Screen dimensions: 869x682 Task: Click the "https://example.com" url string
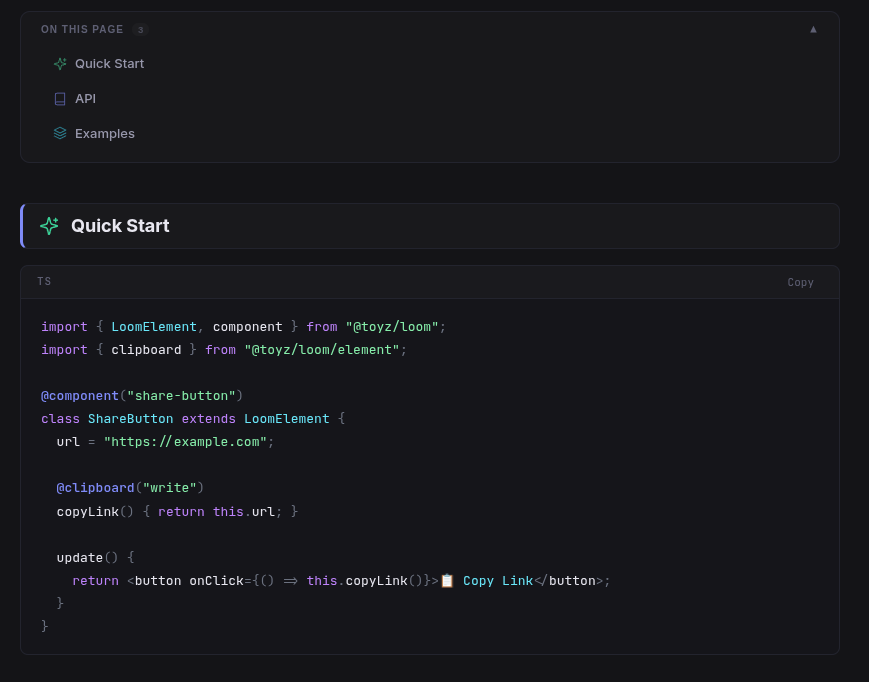(x=185, y=442)
